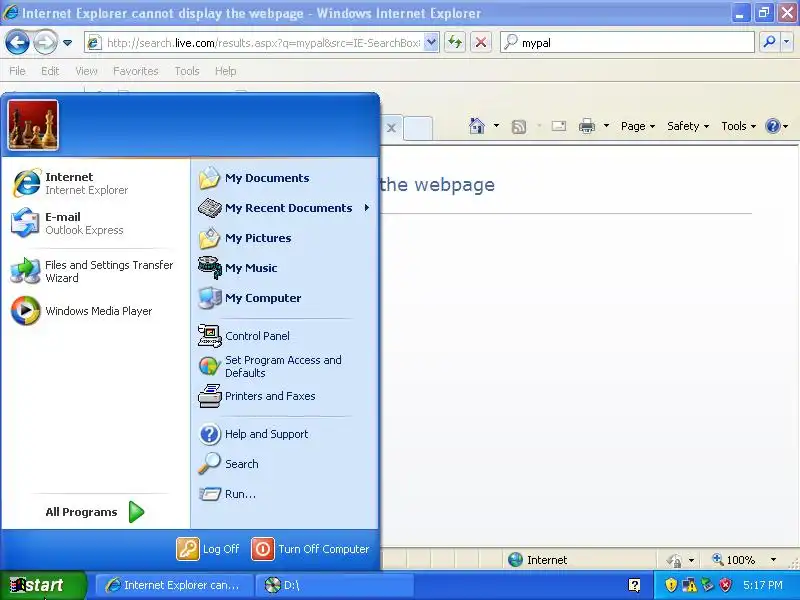Close the current tab with X
This screenshot has width=800, height=600.
(x=391, y=128)
